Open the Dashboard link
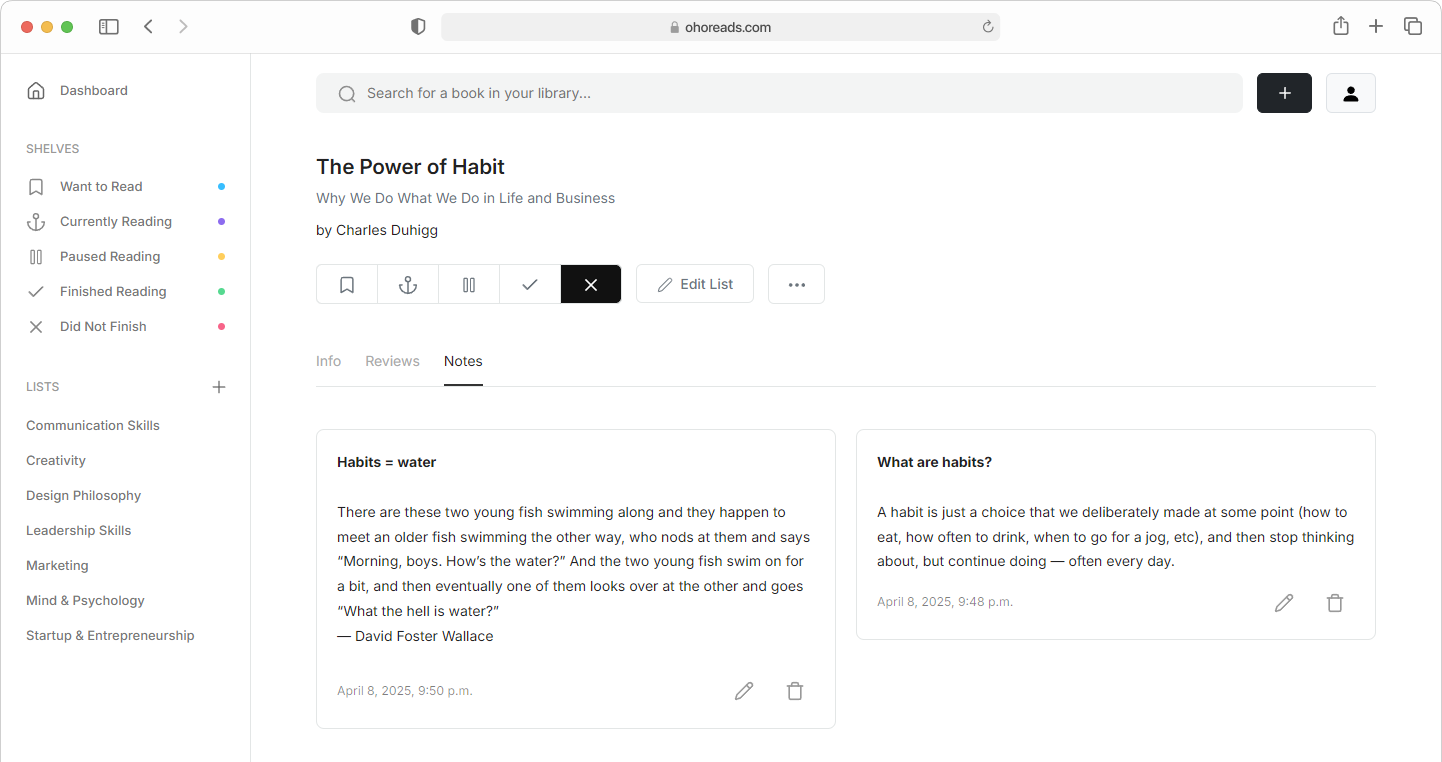The width and height of the screenshot is (1442, 762). [94, 91]
